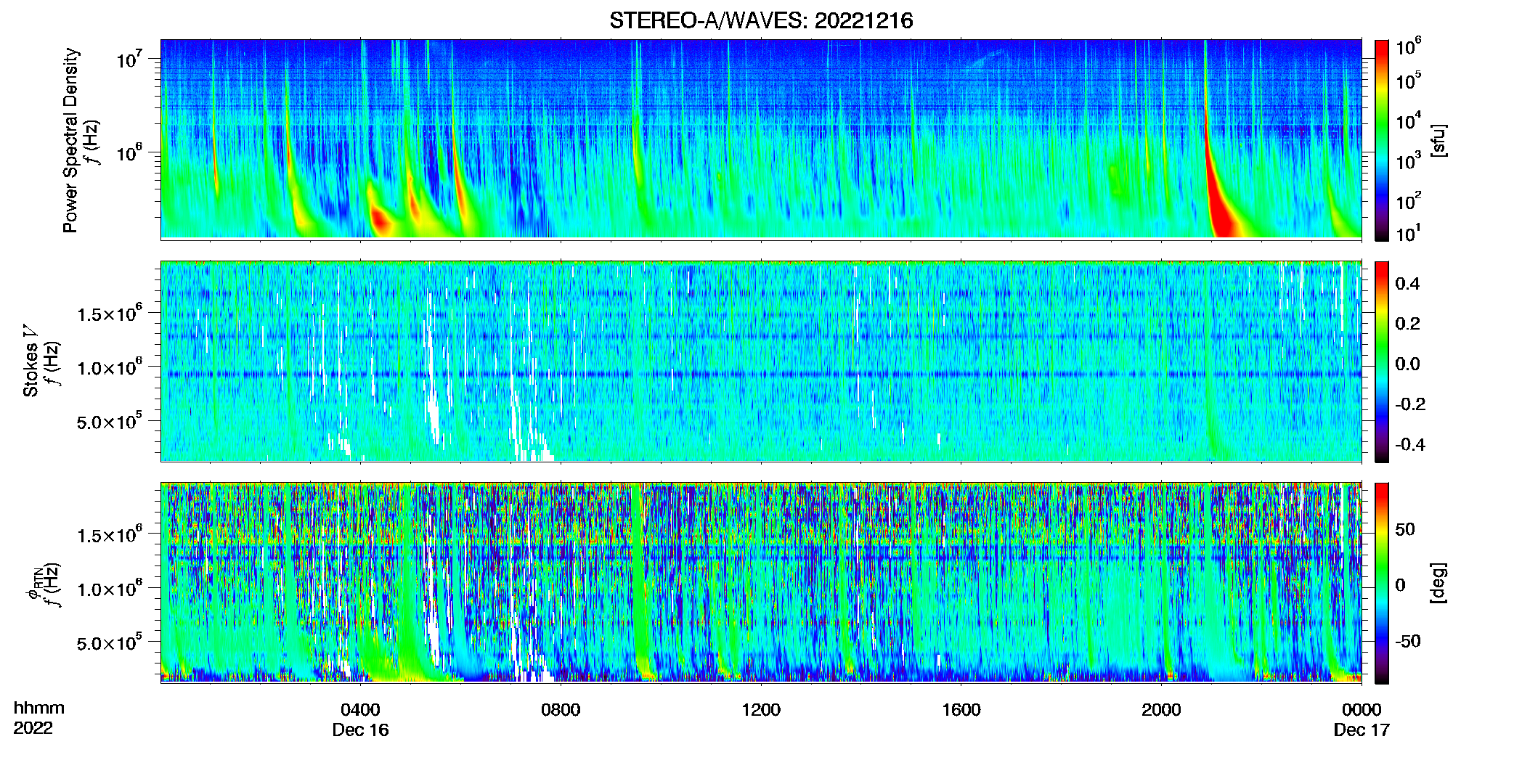Click 1.0×10^6 tick in Stokes V panel
The image size is (1522, 784).
tap(110, 367)
